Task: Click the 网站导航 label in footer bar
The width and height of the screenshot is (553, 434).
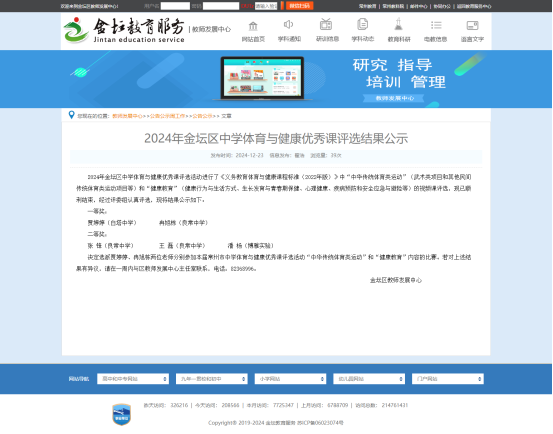Action: 79,379
